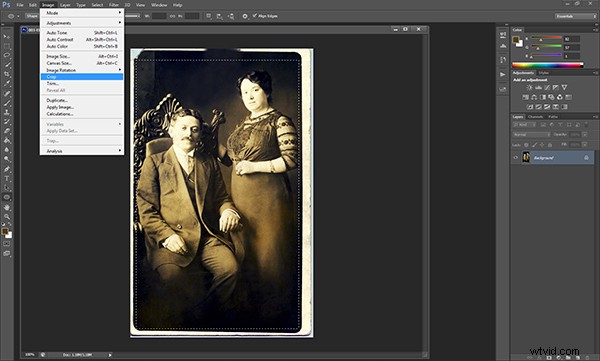Toggle lock transparent pixels
This screenshot has width=600, height=361.
[526, 145]
